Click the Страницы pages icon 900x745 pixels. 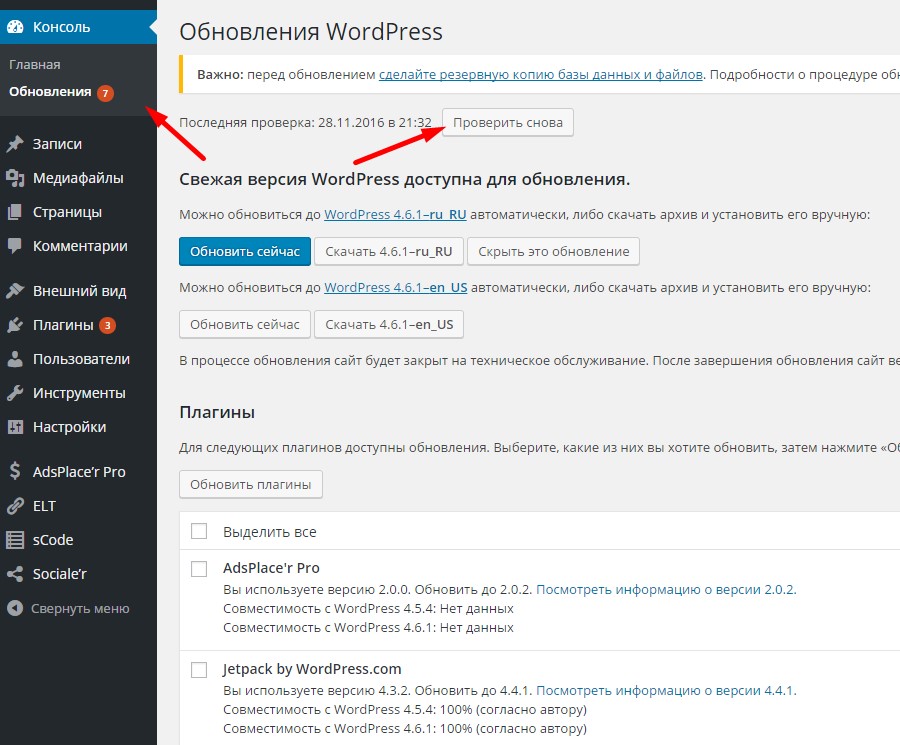click(15, 212)
